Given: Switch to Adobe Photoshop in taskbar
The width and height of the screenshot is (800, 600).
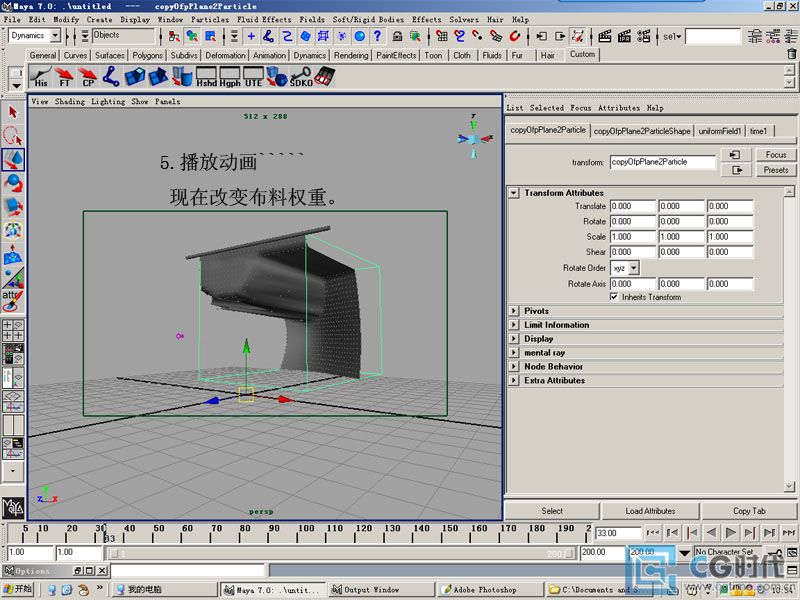Looking at the screenshot, I should (x=490, y=589).
